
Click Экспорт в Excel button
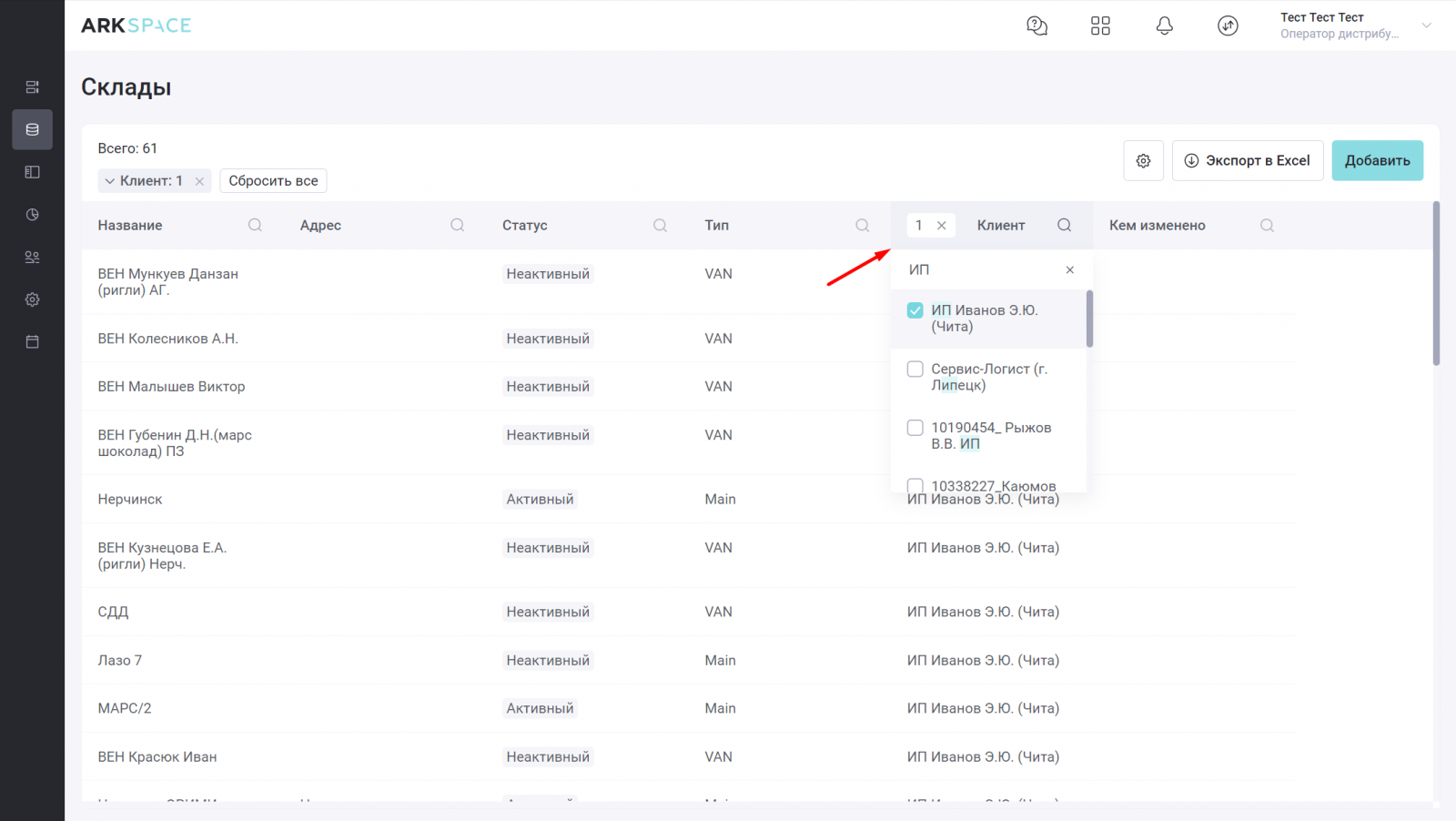pyautogui.click(x=1247, y=160)
